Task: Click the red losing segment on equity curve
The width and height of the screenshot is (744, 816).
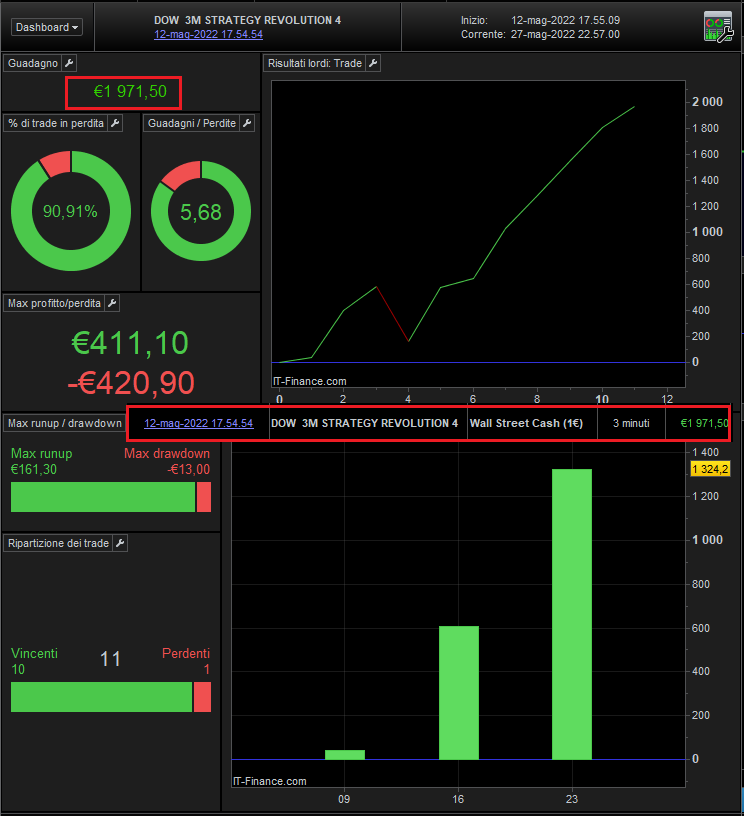Action: (x=393, y=314)
